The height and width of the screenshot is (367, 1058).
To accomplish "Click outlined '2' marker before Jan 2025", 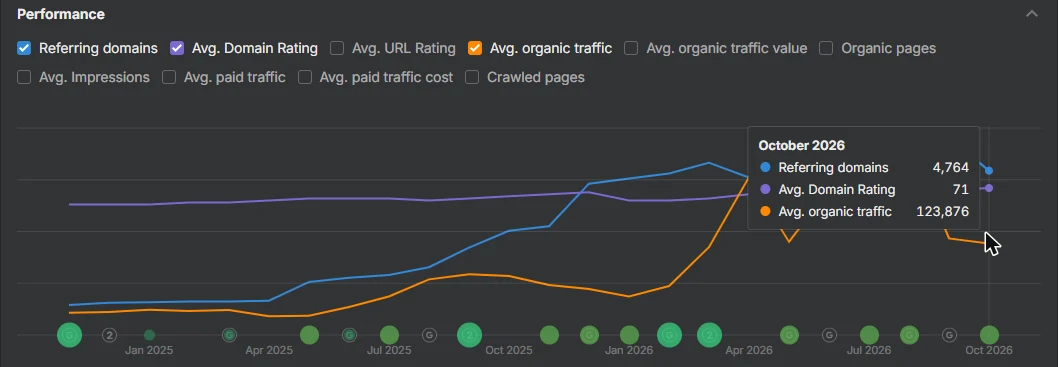I will tap(109, 335).
